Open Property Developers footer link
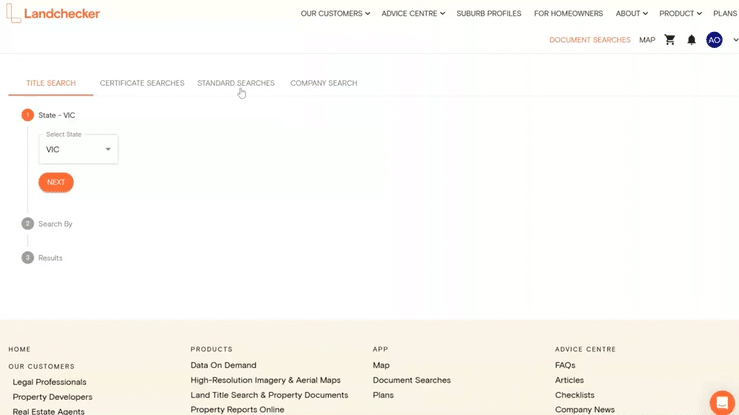The height and width of the screenshot is (415, 739). coord(52,397)
